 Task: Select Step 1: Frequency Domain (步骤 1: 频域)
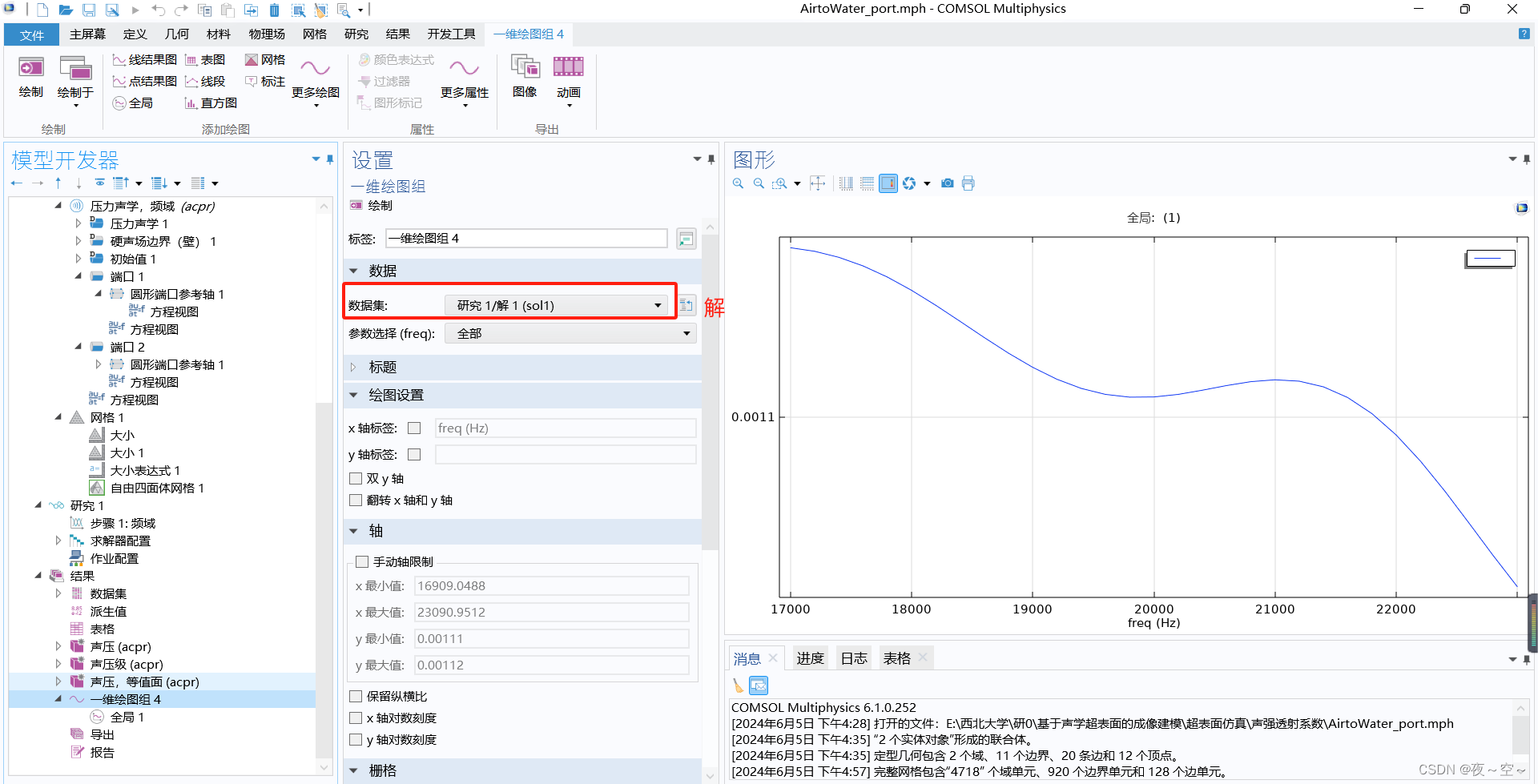point(123,524)
